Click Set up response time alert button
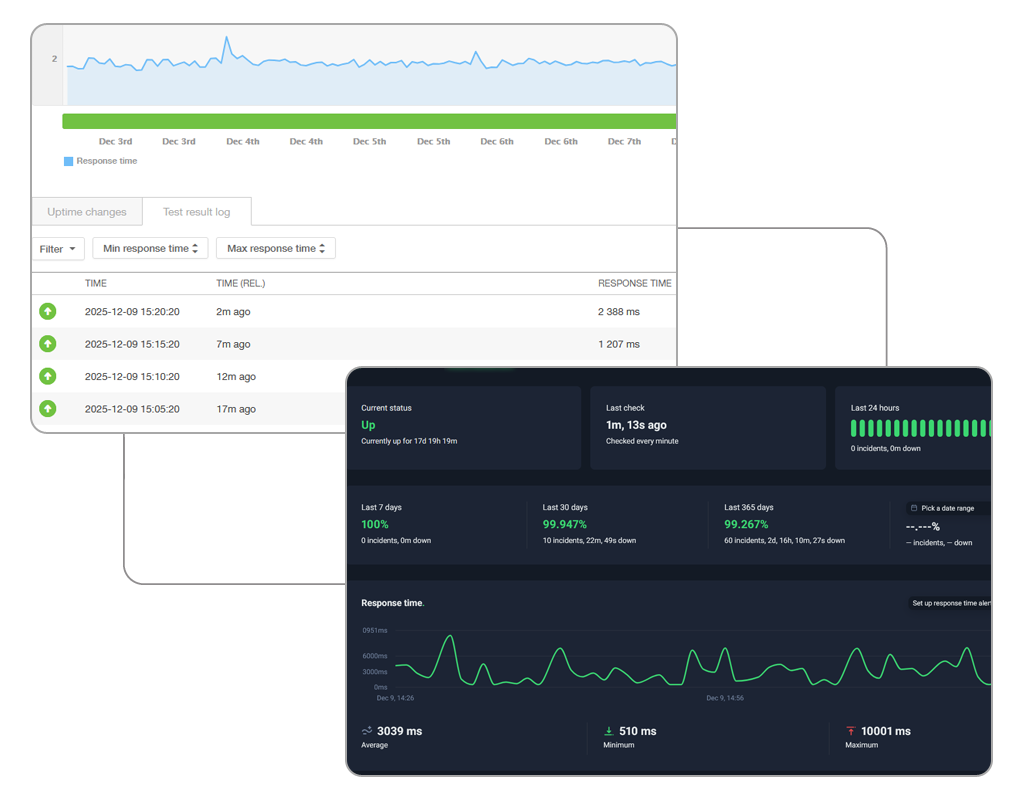Screen dimensions: 1019x800 coord(949,603)
